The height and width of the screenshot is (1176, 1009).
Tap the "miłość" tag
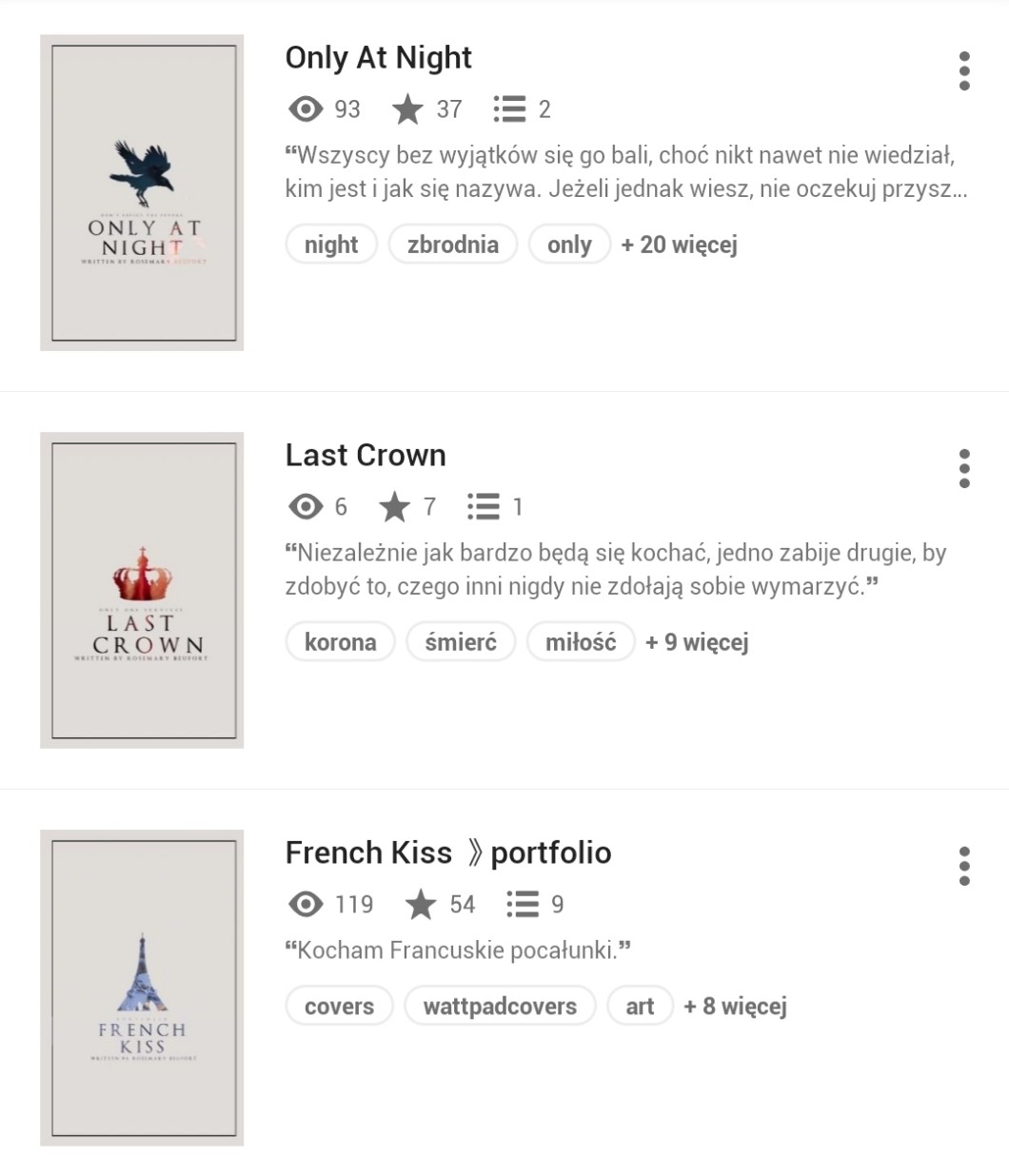(x=581, y=642)
